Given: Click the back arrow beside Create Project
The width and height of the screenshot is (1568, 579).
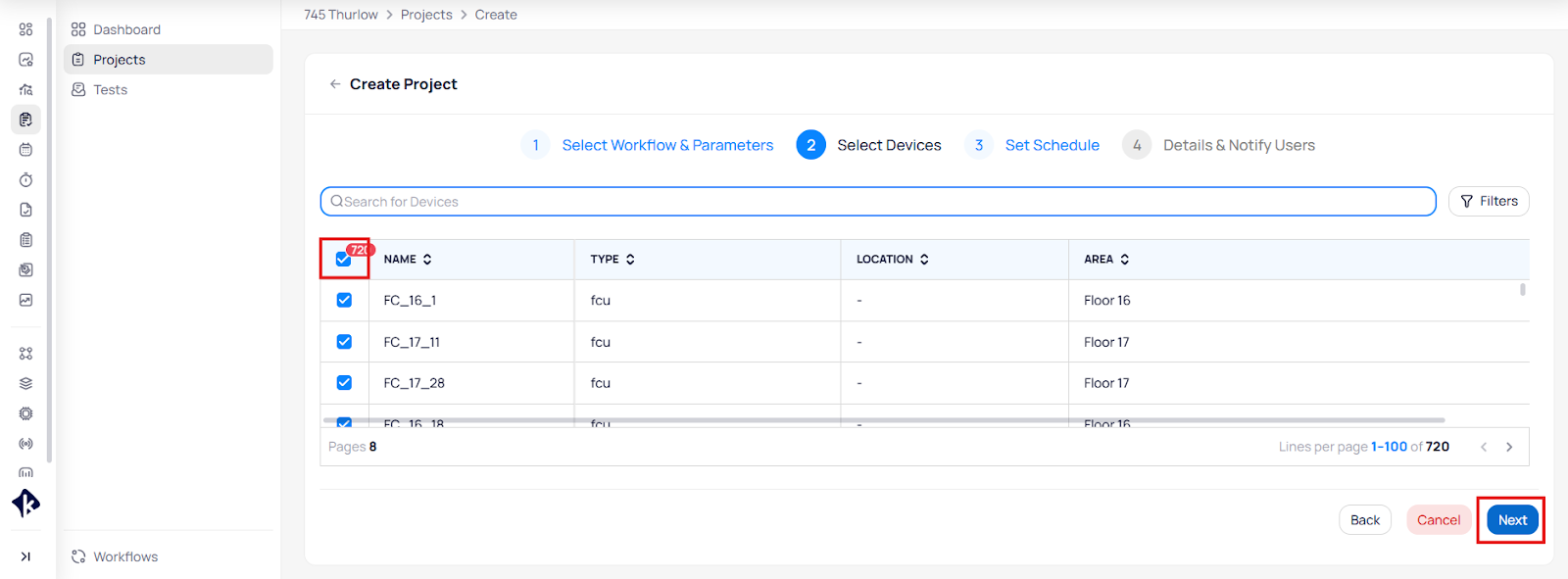Looking at the screenshot, I should pos(335,84).
